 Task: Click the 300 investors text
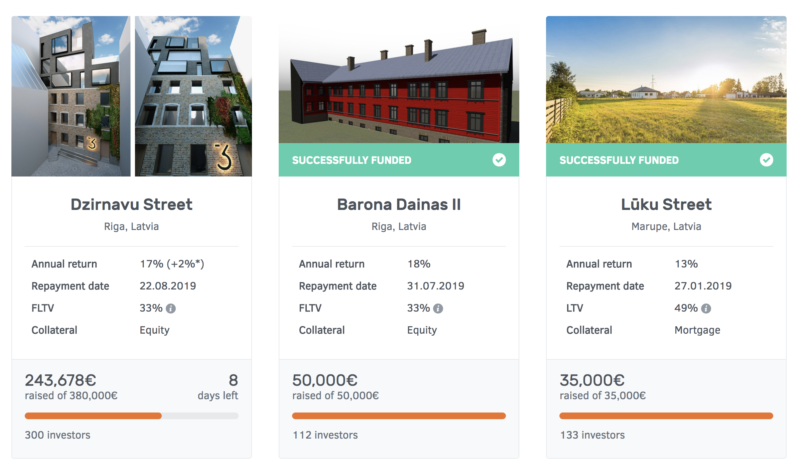tap(58, 435)
